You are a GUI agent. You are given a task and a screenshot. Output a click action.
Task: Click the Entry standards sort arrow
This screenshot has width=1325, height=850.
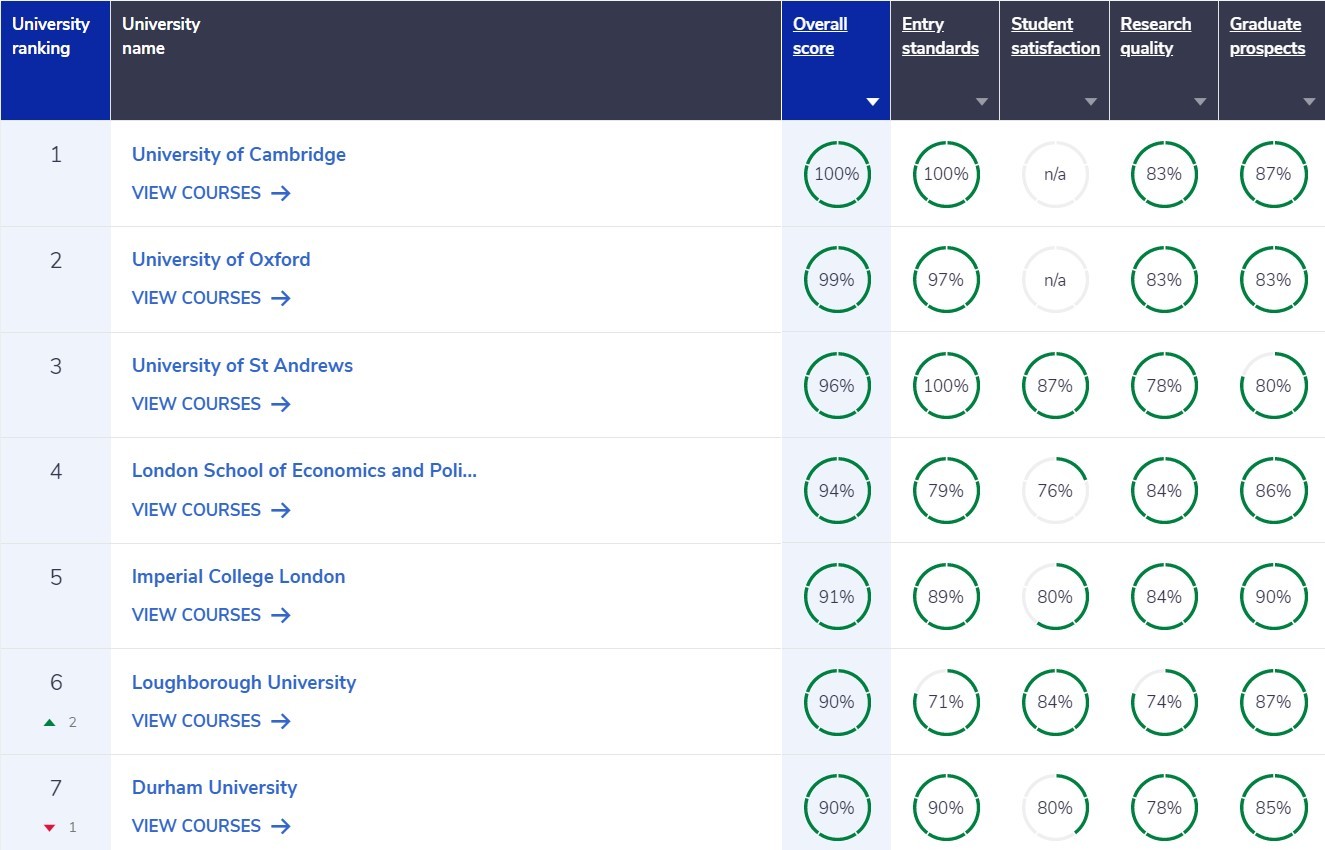tap(982, 102)
